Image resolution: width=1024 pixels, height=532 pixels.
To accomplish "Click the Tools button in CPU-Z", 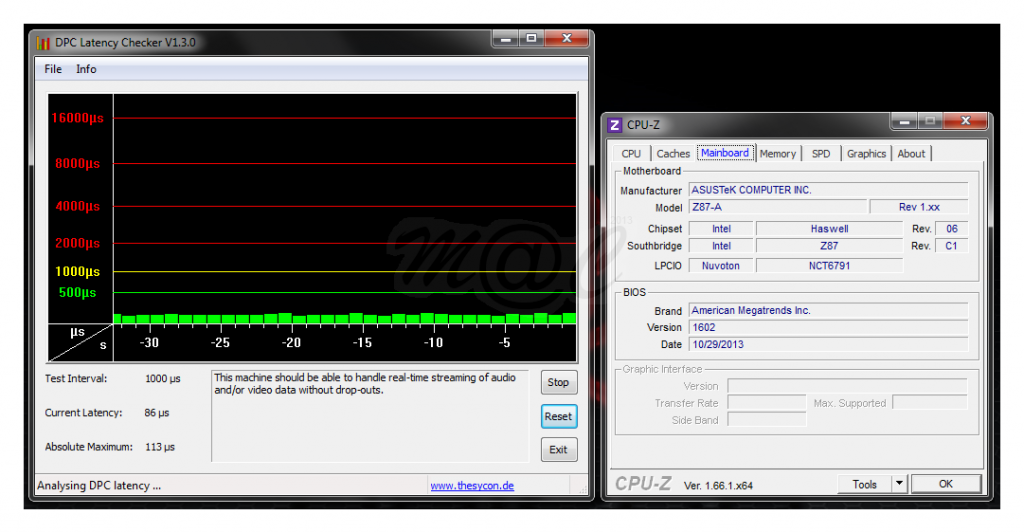I will pos(864,484).
